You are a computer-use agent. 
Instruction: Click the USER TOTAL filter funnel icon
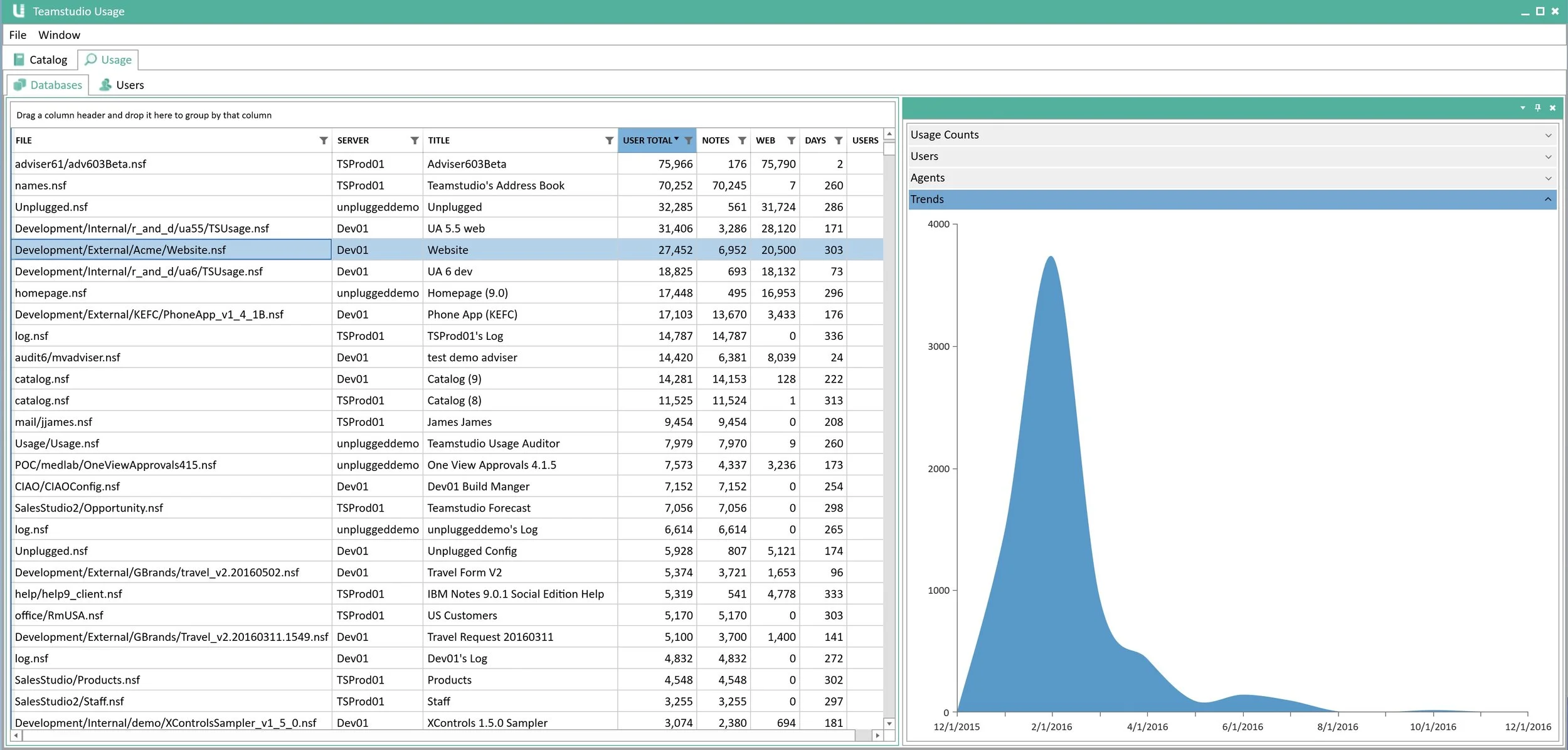pos(689,140)
